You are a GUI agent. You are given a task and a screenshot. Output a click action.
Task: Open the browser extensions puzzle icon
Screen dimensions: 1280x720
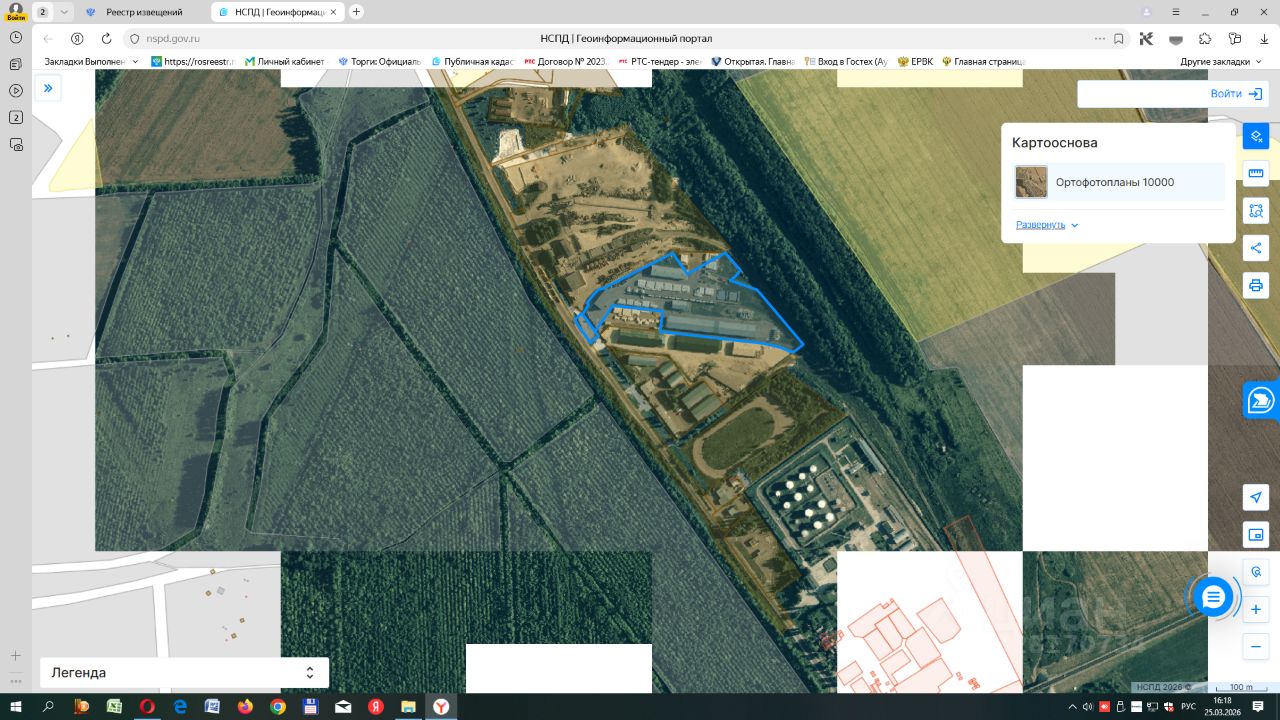[x=1205, y=38]
